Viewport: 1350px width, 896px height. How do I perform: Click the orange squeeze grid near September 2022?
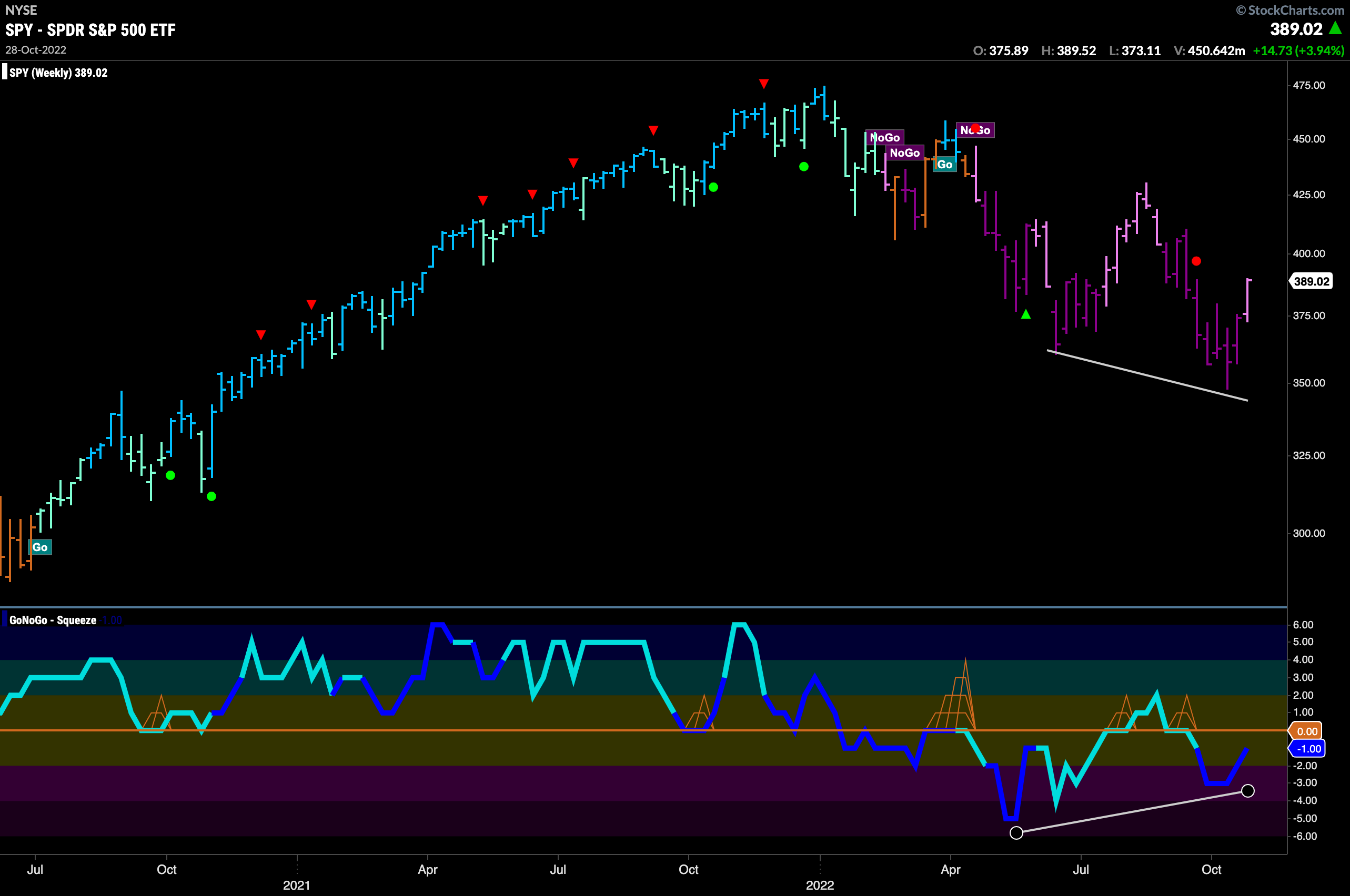click(x=1182, y=712)
